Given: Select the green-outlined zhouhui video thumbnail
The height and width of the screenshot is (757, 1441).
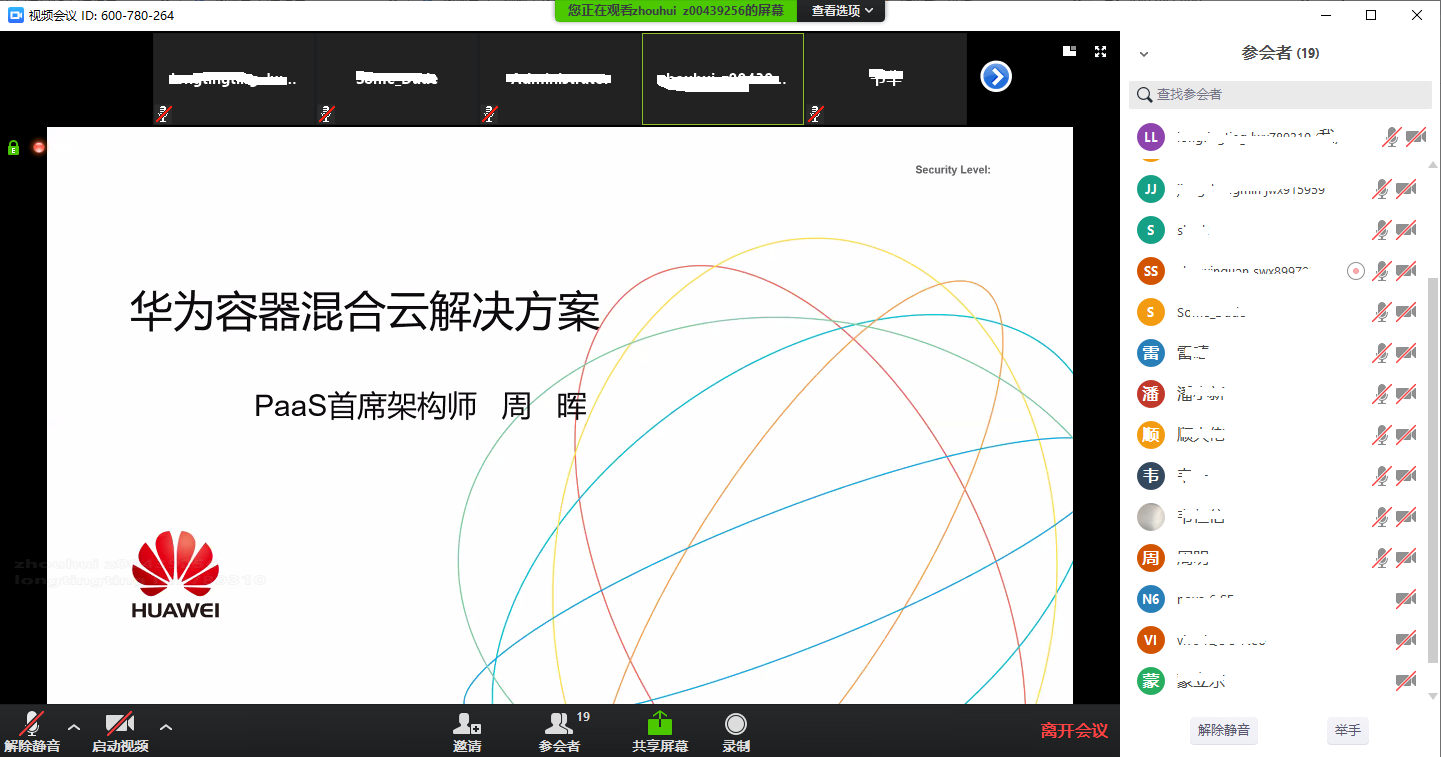Looking at the screenshot, I should coord(723,79).
